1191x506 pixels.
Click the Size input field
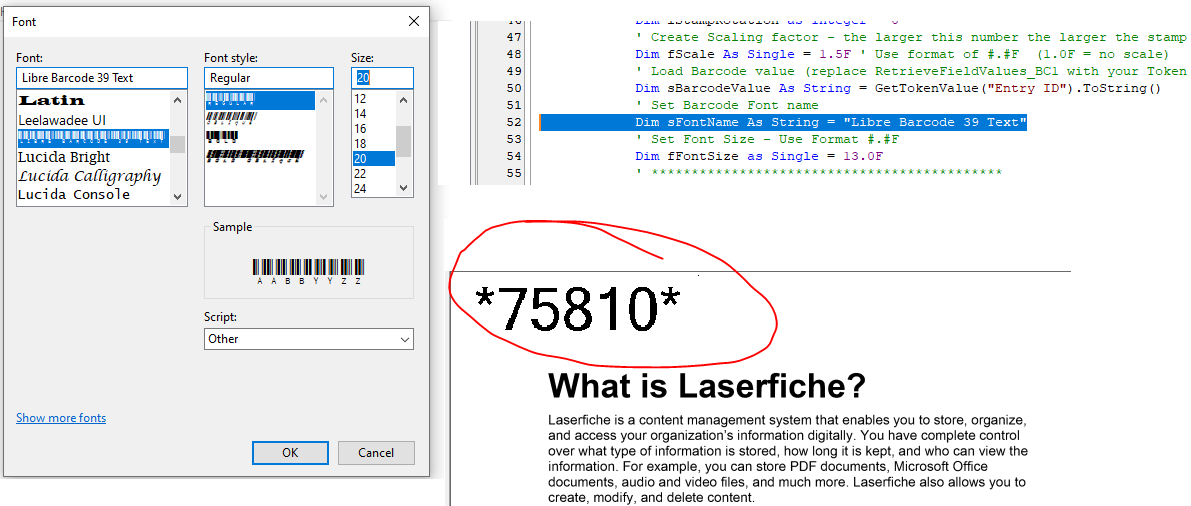coord(382,77)
